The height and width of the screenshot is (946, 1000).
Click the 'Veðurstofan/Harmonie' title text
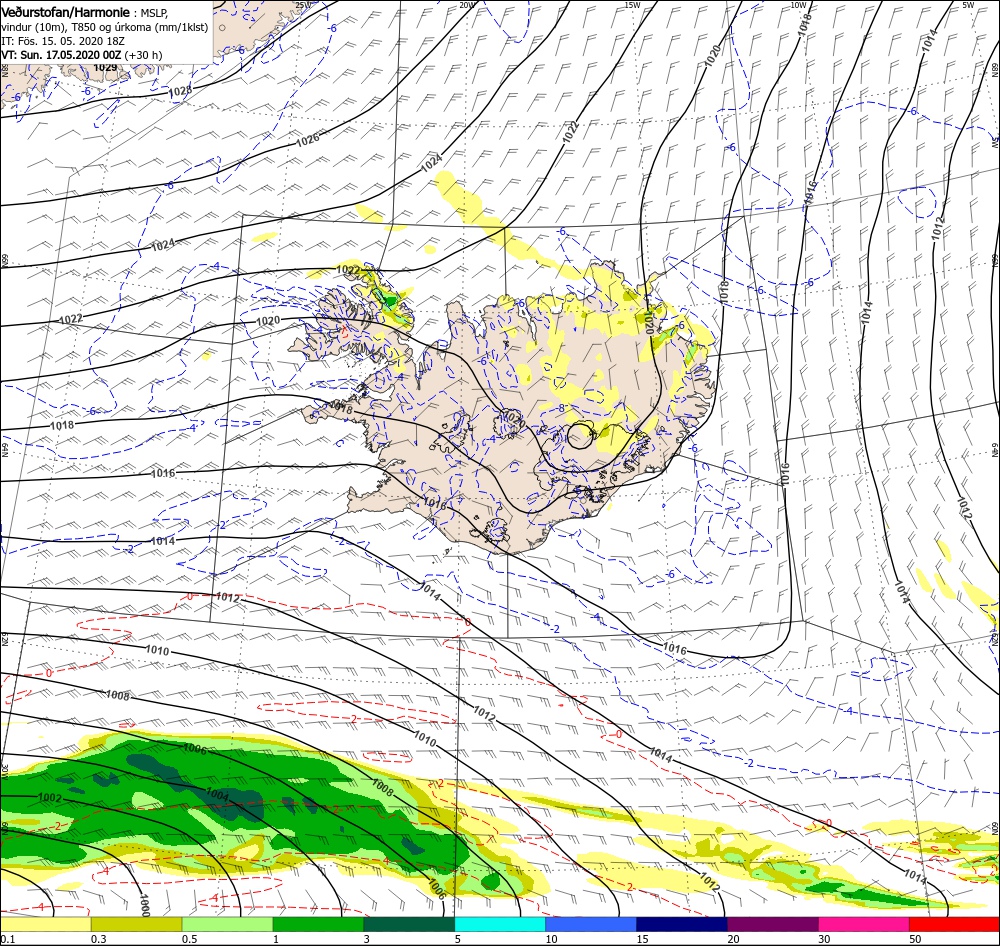pos(66,13)
